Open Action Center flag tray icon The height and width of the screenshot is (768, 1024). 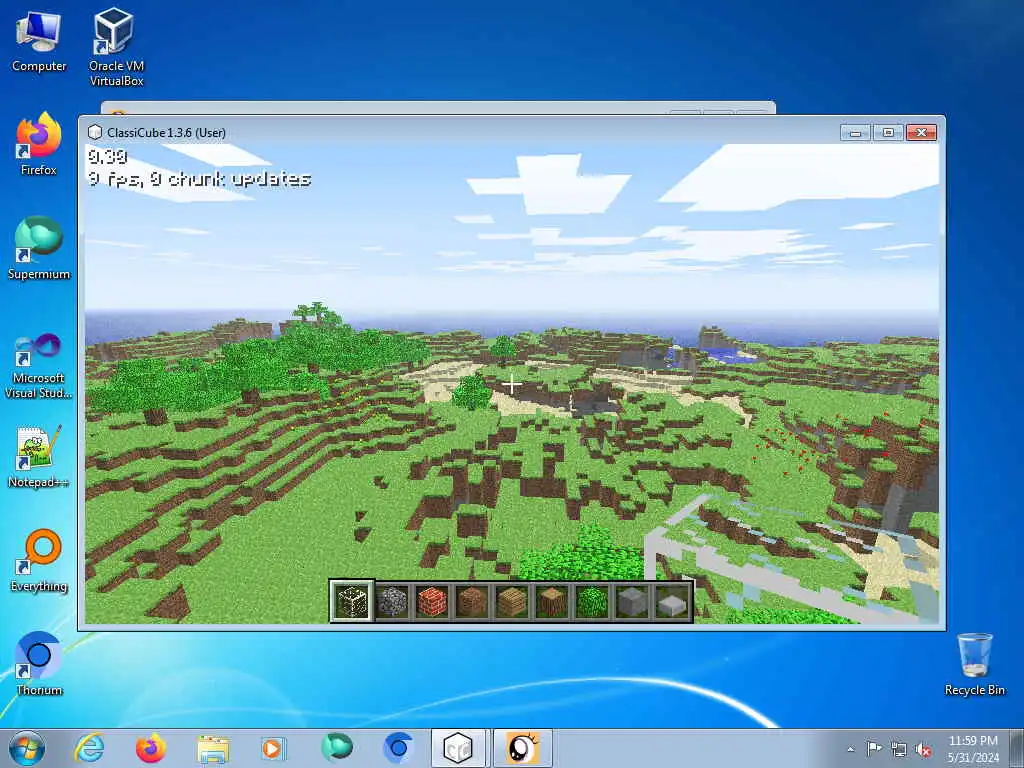(874, 748)
